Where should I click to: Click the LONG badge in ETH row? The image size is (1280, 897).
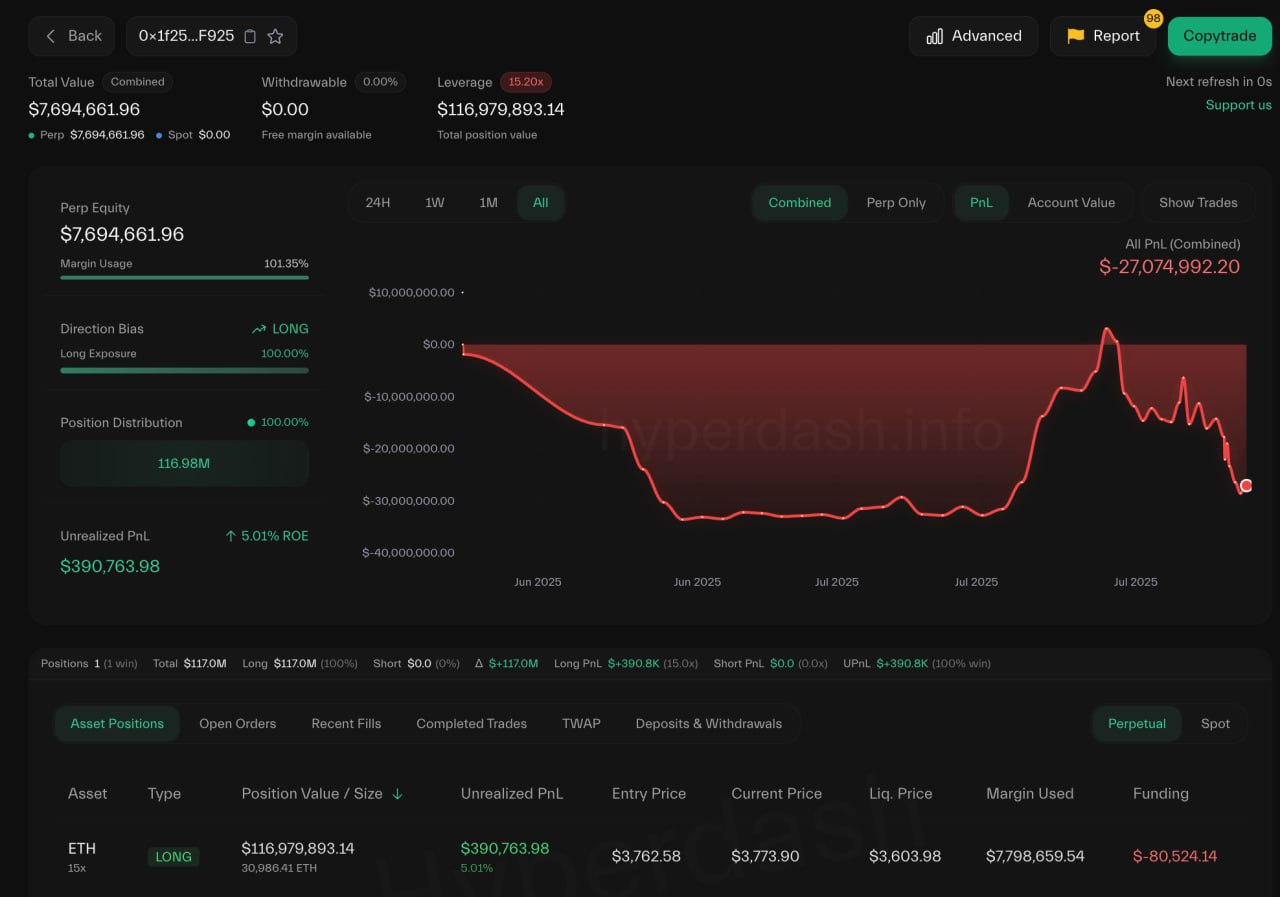coord(173,856)
